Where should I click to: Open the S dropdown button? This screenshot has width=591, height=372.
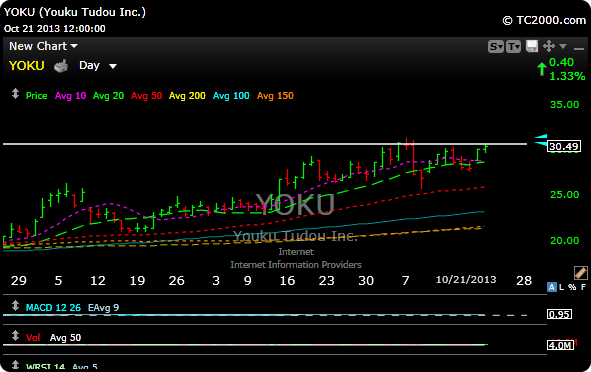click(496, 47)
